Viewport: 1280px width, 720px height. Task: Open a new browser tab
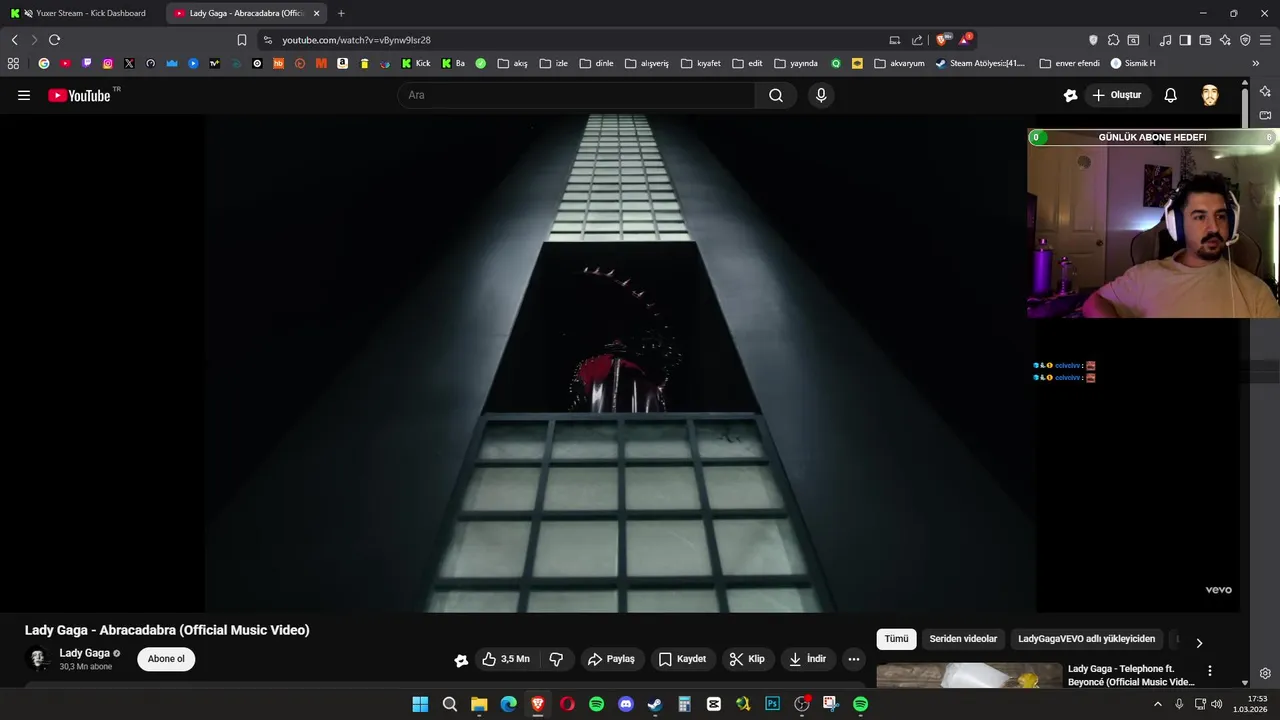(341, 13)
